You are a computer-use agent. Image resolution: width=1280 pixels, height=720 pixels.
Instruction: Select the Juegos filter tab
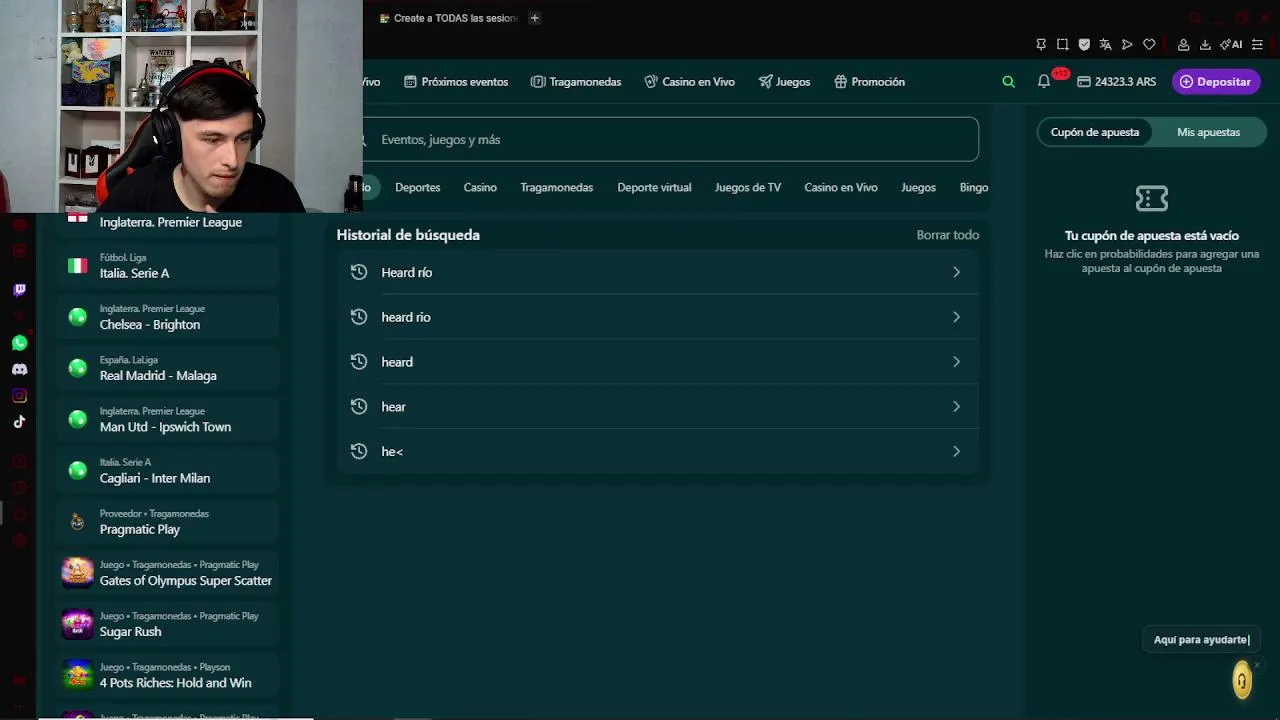[x=918, y=188]
